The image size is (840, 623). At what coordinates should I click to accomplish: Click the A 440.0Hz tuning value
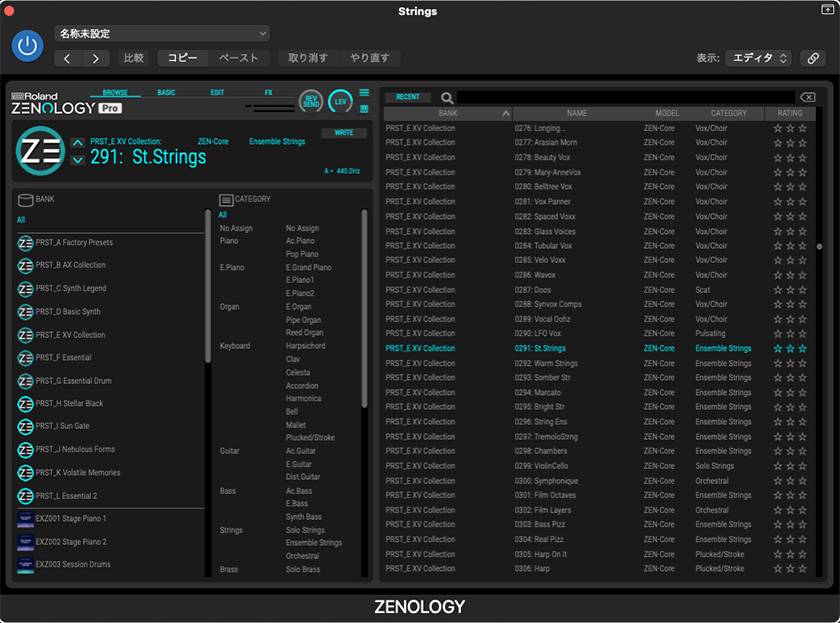[342, 171]
